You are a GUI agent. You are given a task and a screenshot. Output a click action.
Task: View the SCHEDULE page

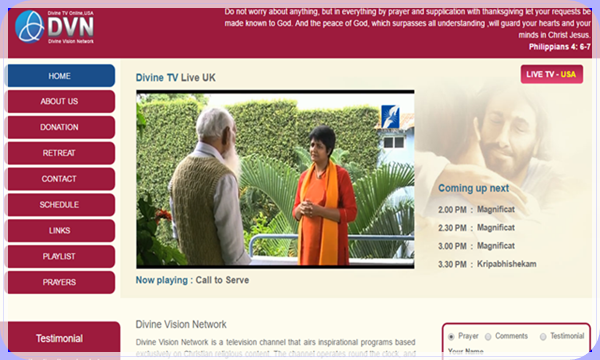pos(60,205)
